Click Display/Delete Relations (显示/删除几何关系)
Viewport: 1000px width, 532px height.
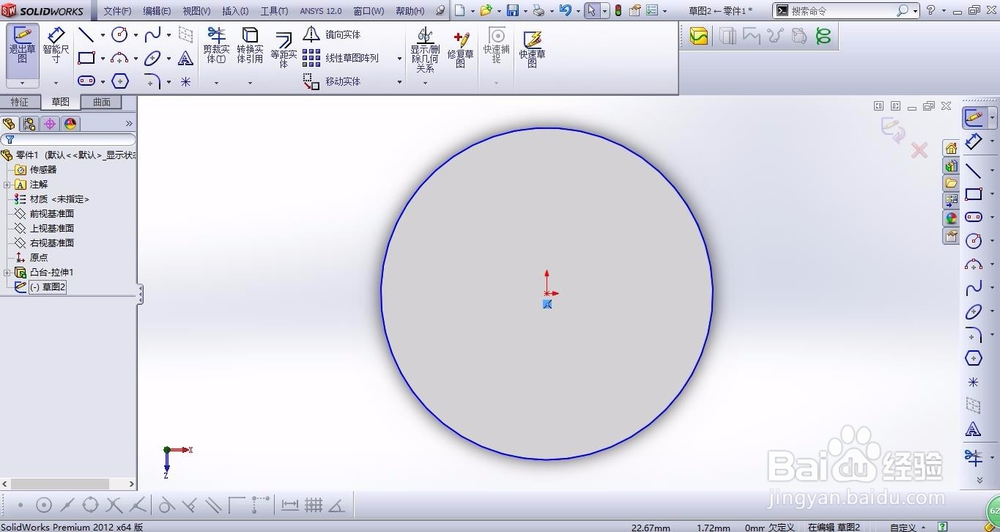(425, 50)
